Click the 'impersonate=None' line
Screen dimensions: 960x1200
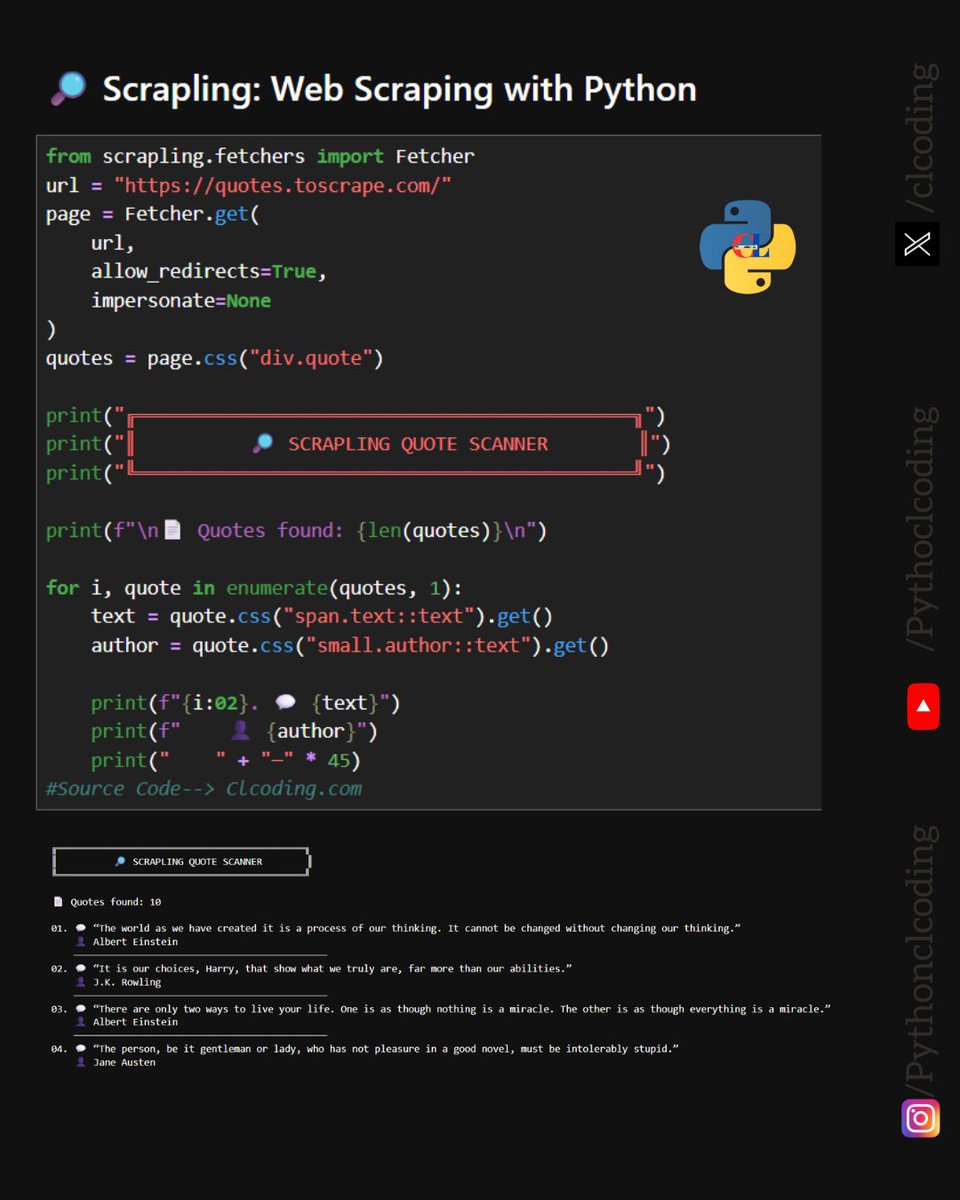point(181,301)
